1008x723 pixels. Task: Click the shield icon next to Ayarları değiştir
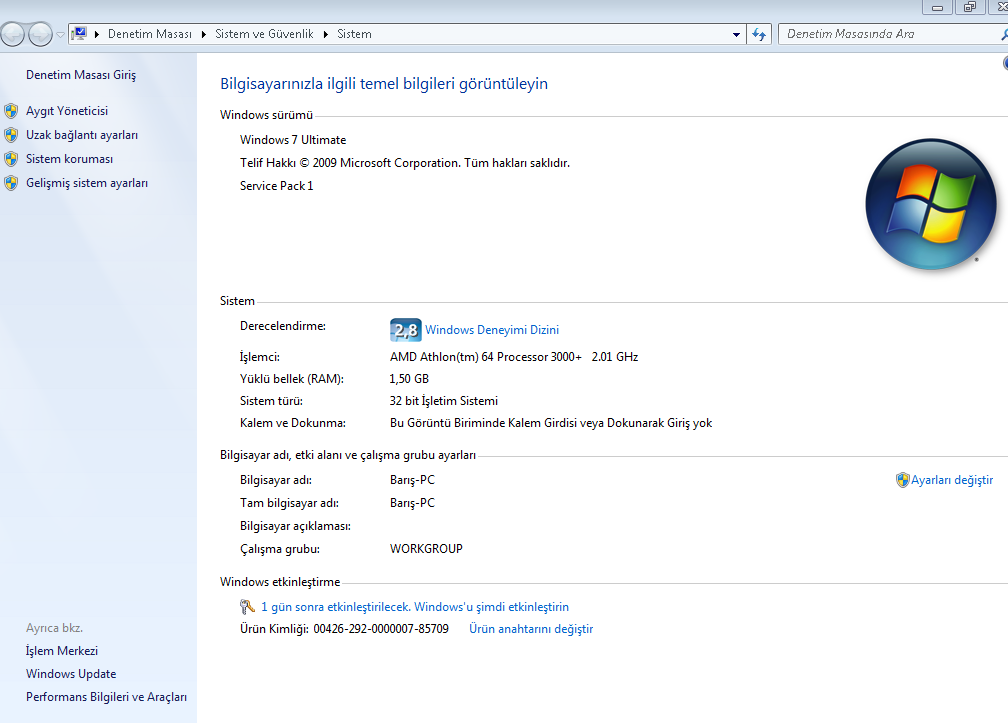tap(903, 480)
